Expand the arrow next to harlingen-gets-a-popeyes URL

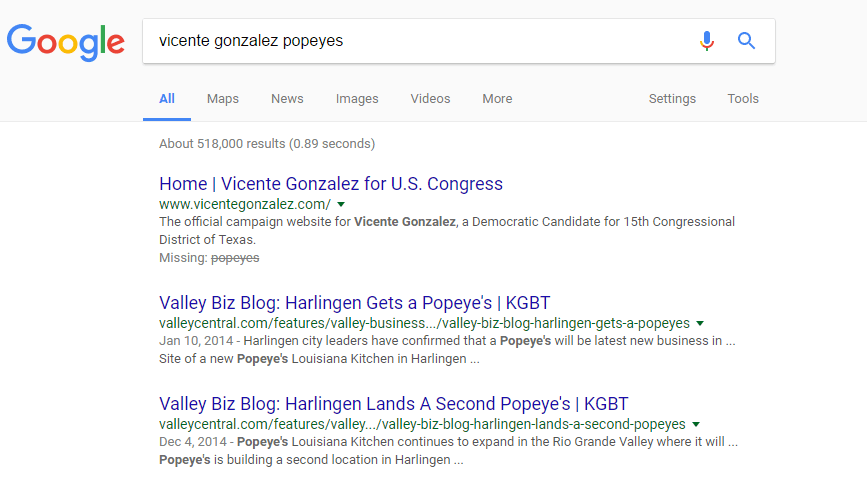coord(700,323)
